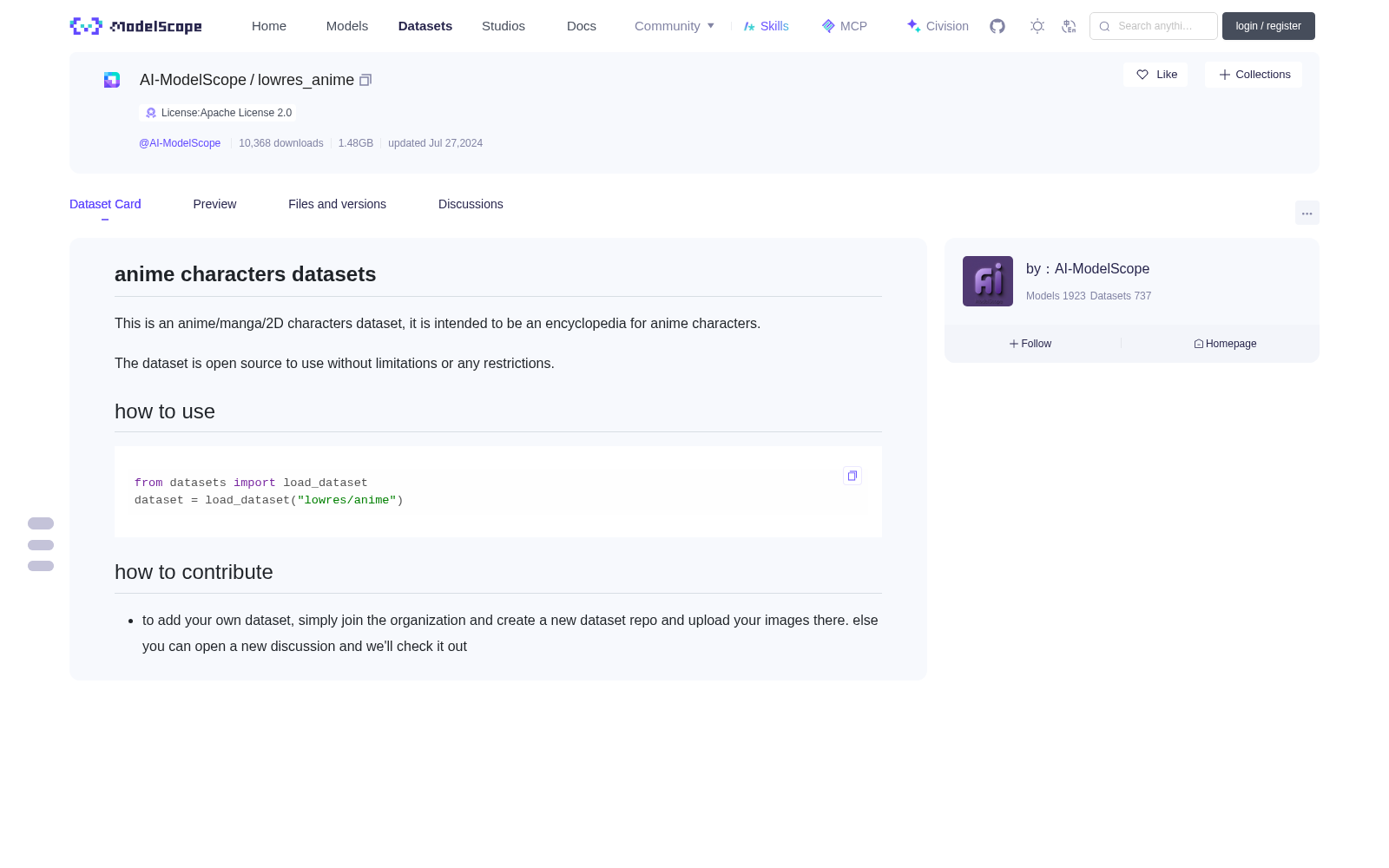
Task: Switch to Files and versions tab
Action: click(x=337, y=204)
